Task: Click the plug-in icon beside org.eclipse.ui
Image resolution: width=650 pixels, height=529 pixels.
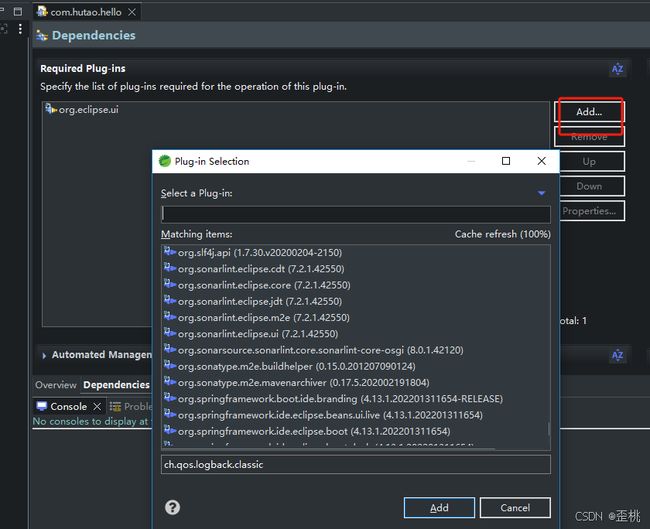Action: pos(51,109)
